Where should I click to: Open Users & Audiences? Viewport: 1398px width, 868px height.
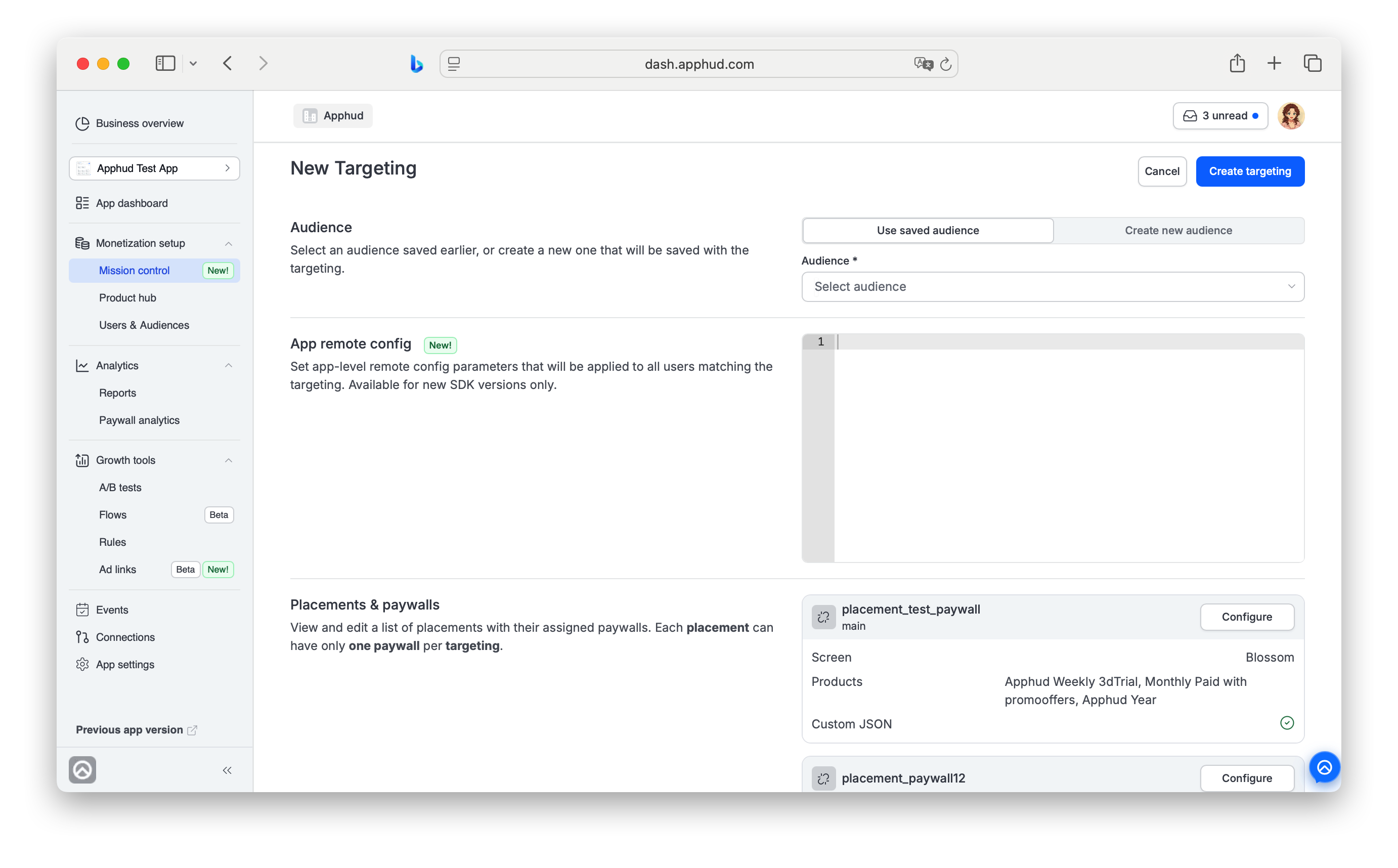click(x=144, y=326)
